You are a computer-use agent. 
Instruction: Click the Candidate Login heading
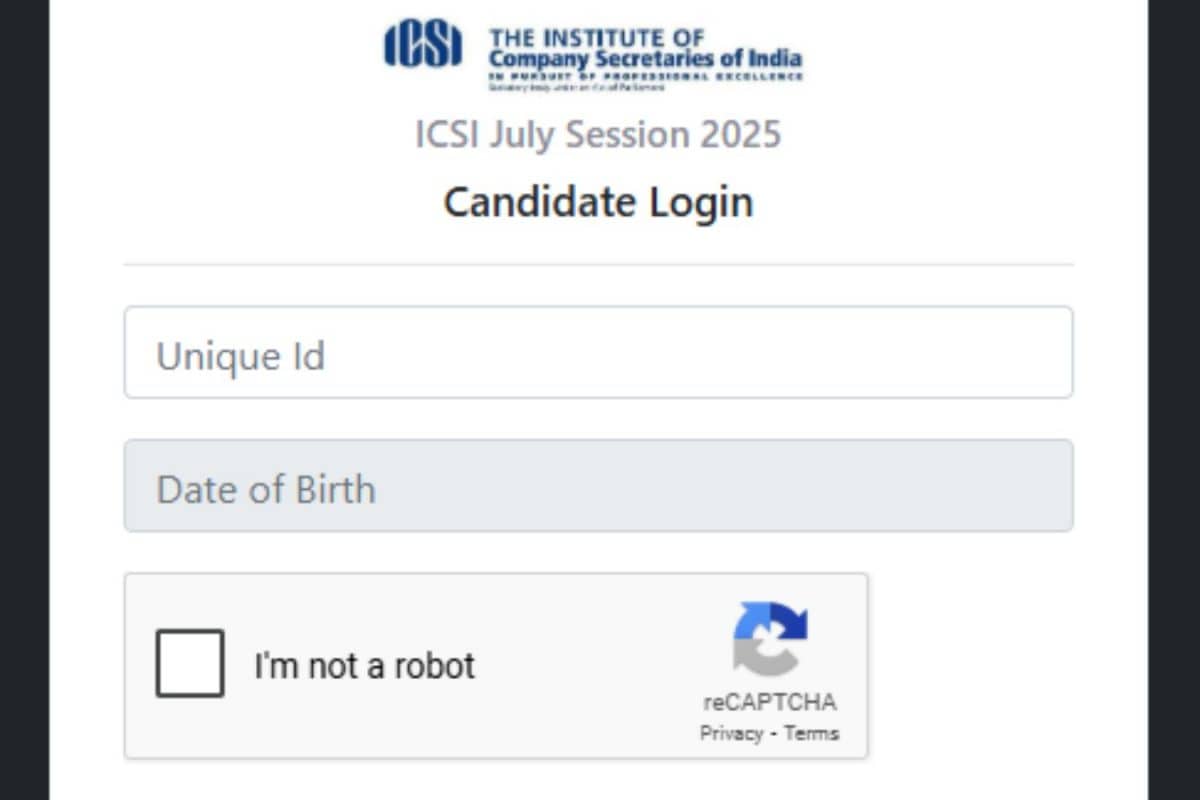[x=598, y=202]
